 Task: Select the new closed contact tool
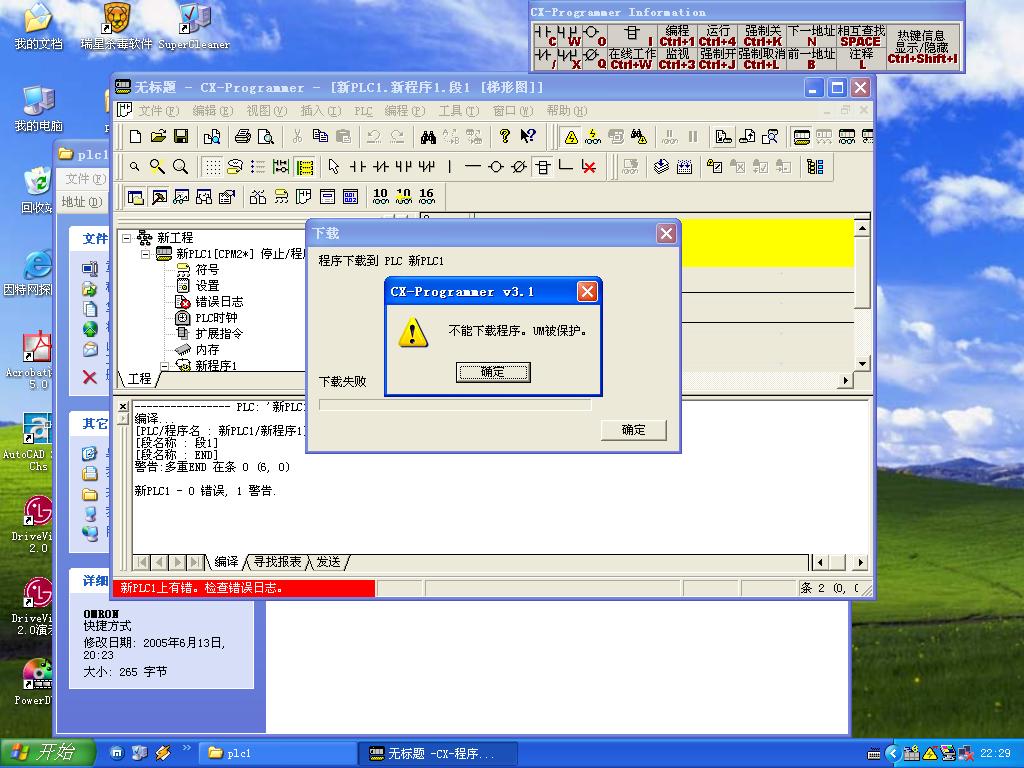(x=381, y=167)
